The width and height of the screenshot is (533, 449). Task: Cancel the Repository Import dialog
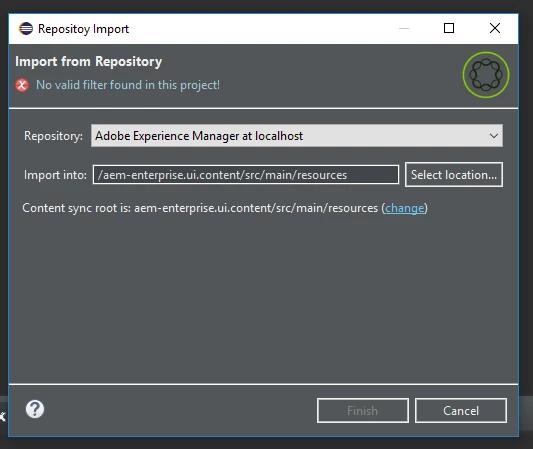(461, 411)
